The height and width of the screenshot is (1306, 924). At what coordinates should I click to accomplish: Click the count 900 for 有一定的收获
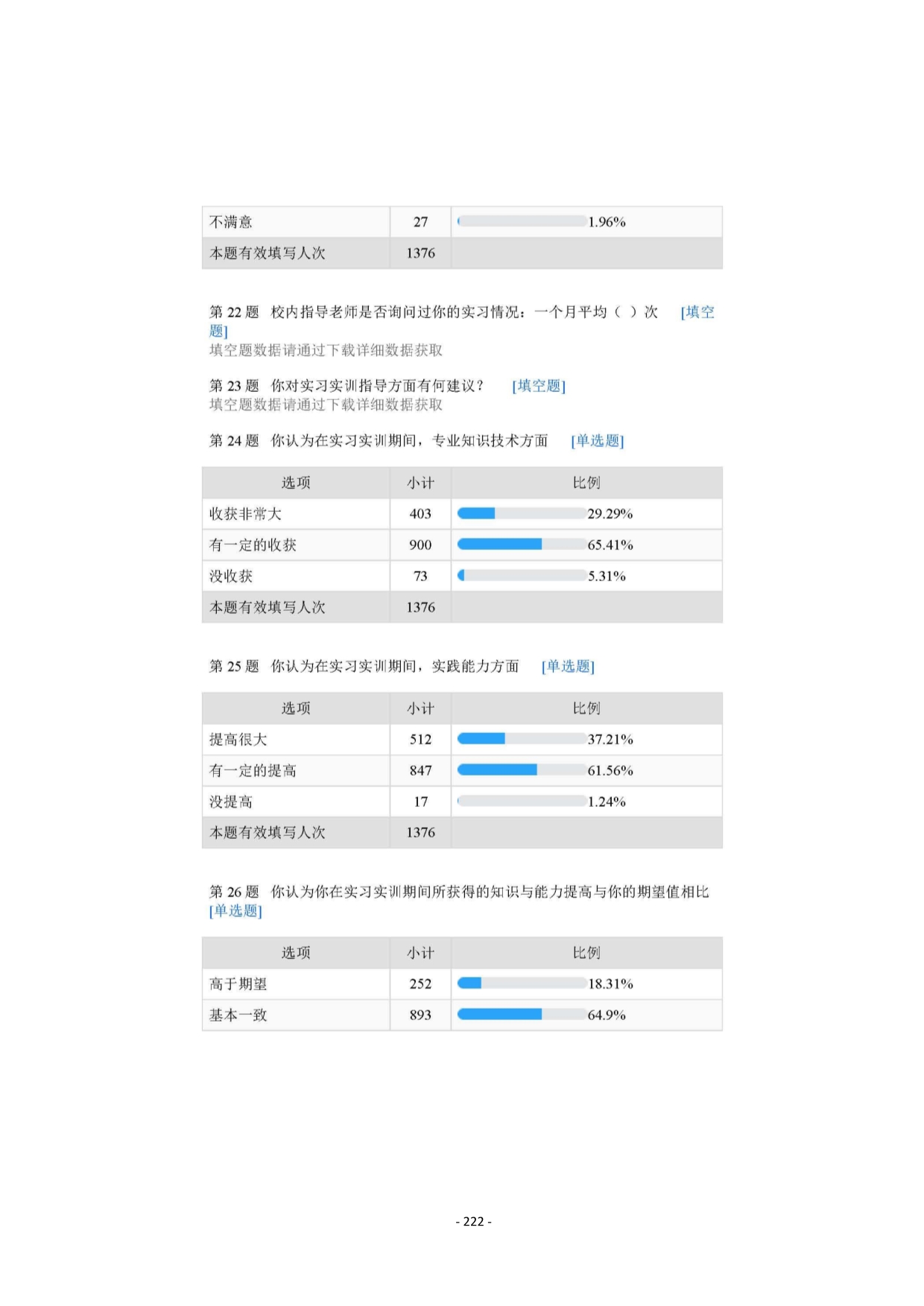tap(420, 545)
